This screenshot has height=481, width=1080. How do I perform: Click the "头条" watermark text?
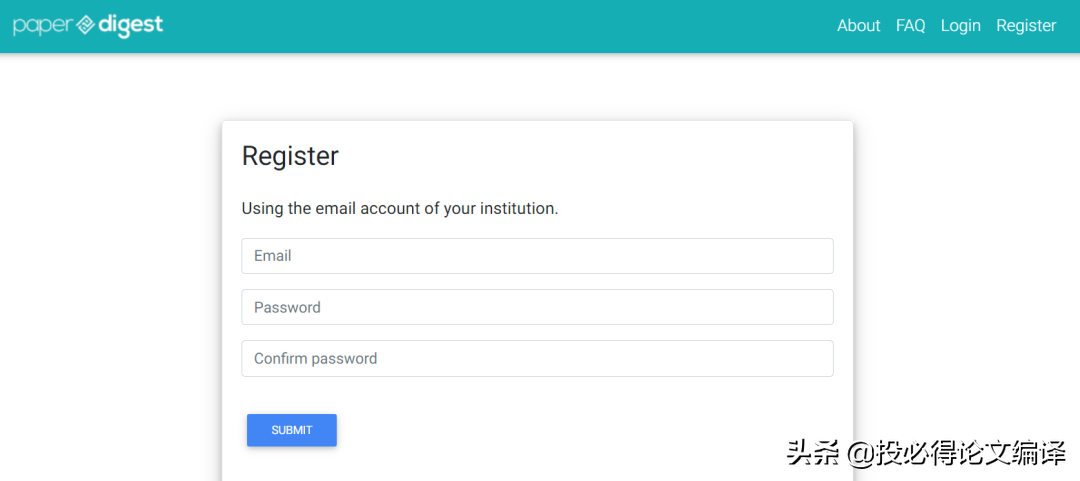(x=813, y=453)
